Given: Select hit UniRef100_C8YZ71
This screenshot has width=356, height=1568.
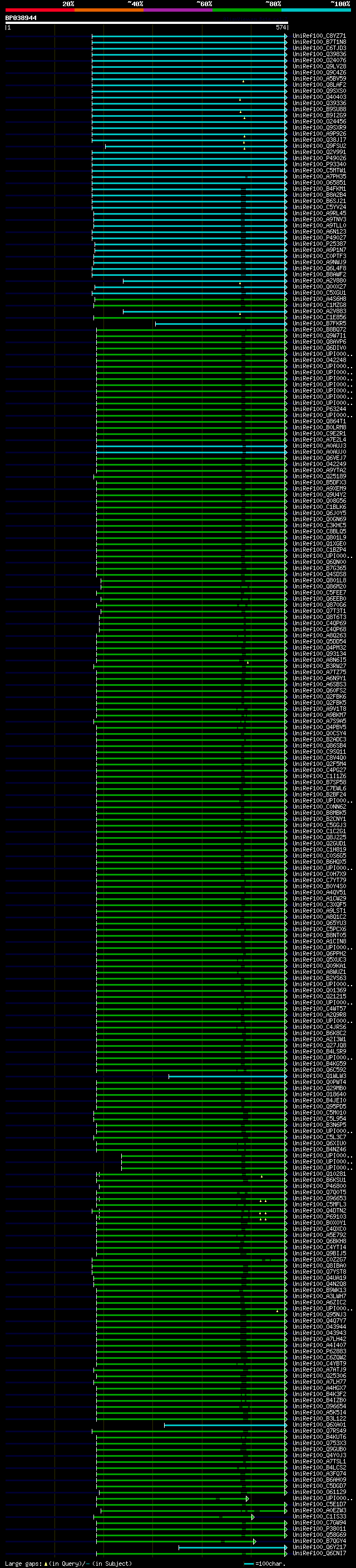Looking at the screenshot, I should click(x=319, y=36).
